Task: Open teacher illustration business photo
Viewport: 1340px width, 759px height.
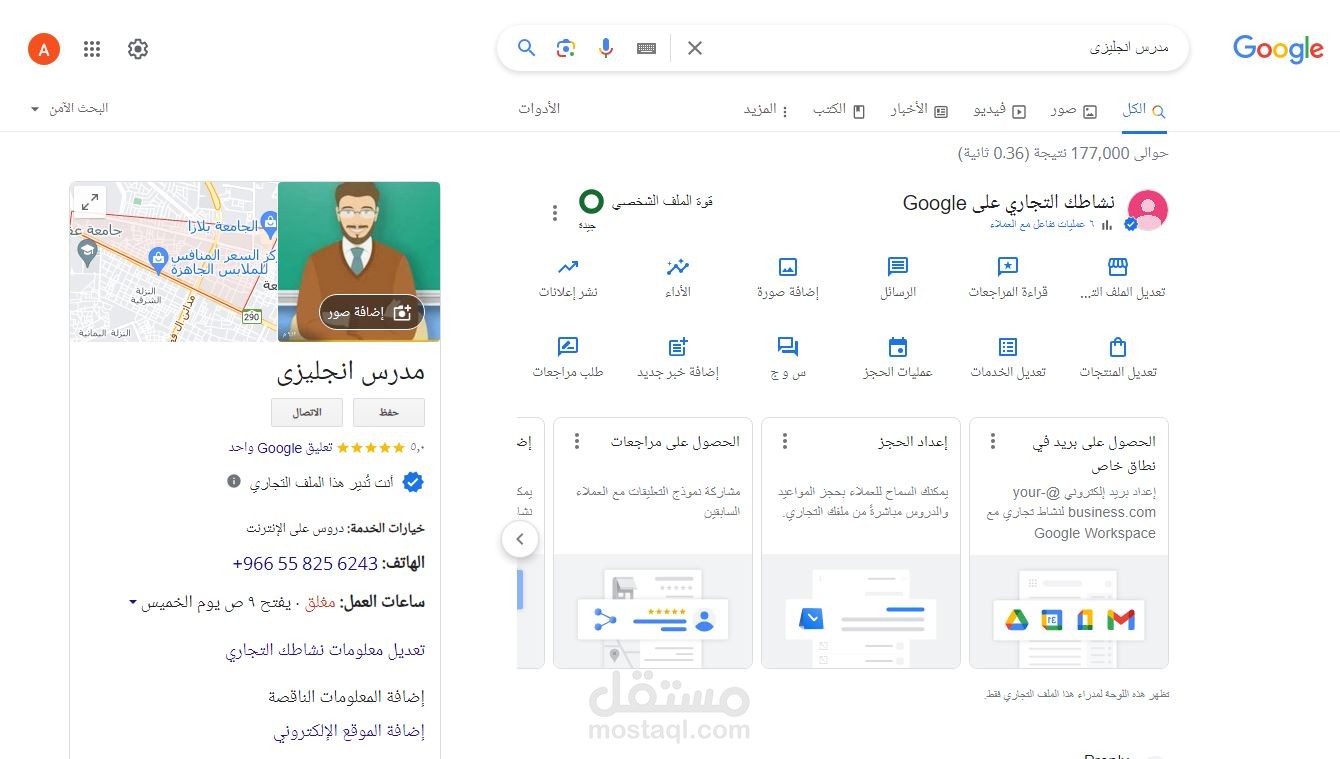Action: (358, 262)
